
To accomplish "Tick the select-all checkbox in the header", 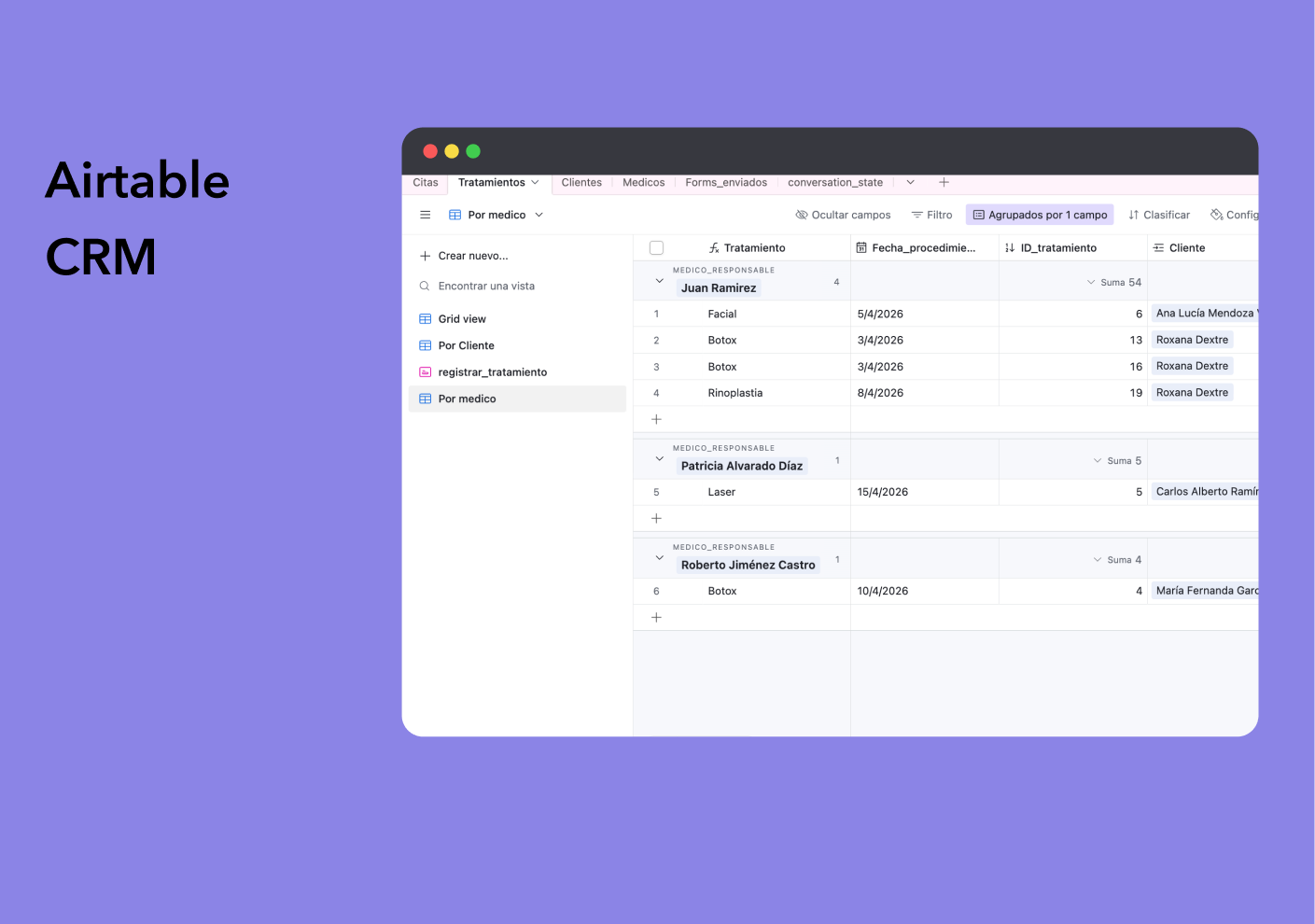I will (x=656, y=248).
